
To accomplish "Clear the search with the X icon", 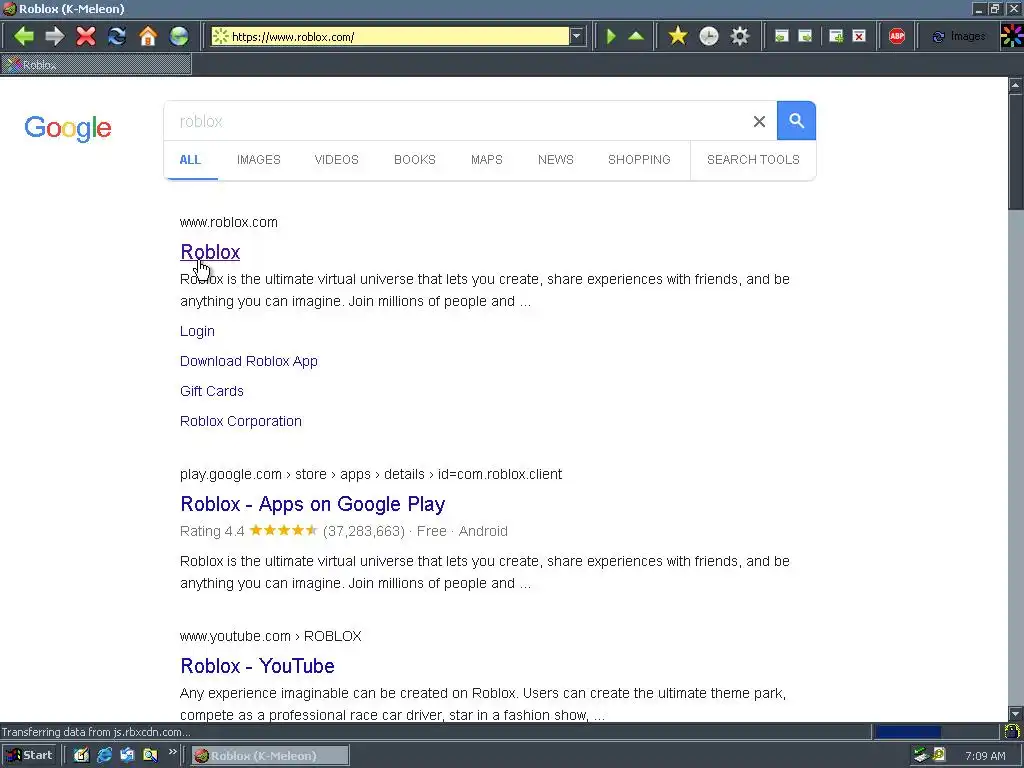I will tap(759, 121).
